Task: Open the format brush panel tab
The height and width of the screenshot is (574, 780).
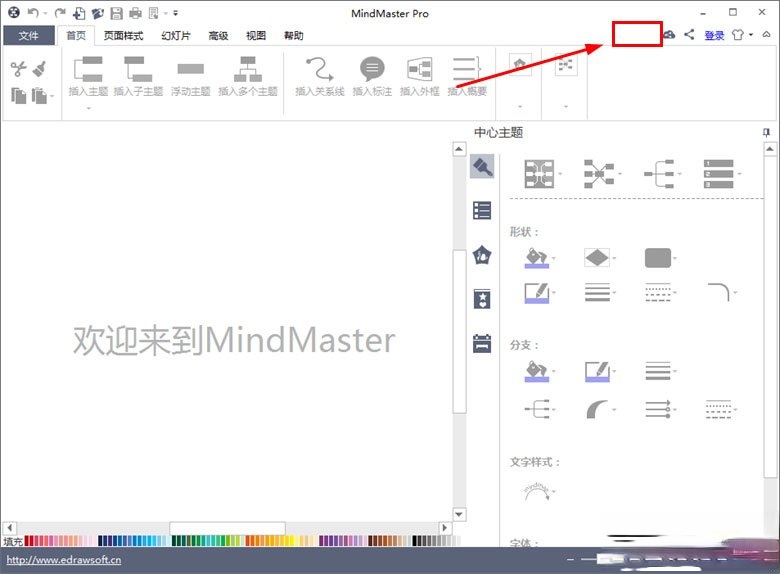Action: [482, 166]
